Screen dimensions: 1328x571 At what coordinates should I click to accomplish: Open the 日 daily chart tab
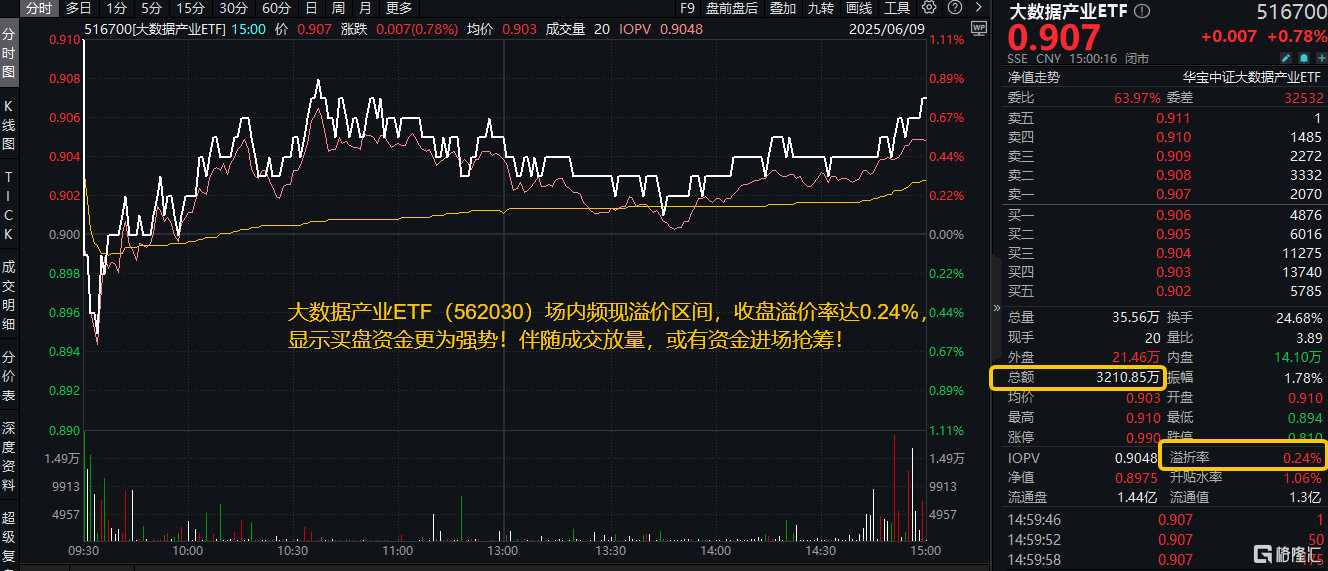pos(312,8)
